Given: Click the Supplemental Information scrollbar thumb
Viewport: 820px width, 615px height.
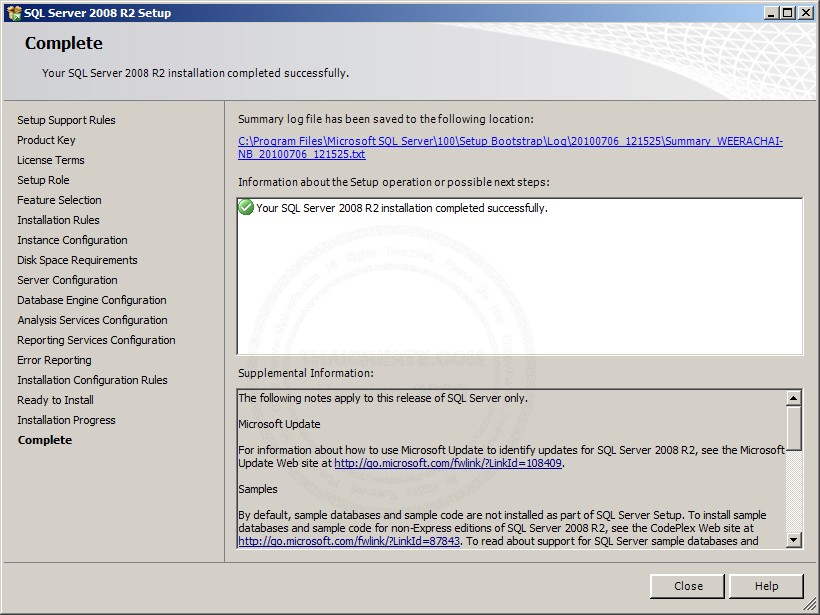Looking at the screenshot, I should 793,428.
